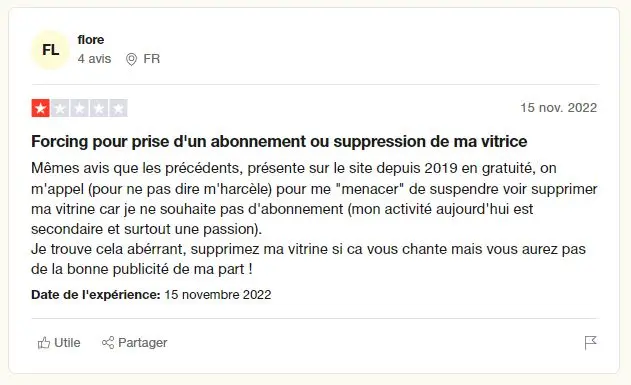Open the review dated 15 nov. 2022
Viewport: 631px width, 385px height.
coord(559,107)
